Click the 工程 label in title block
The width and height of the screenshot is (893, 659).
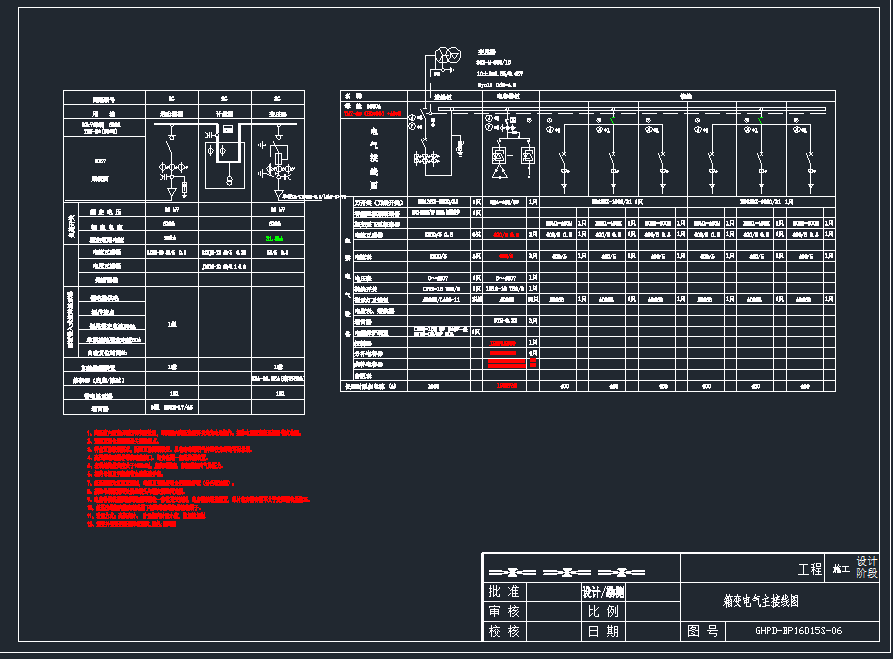809,569
